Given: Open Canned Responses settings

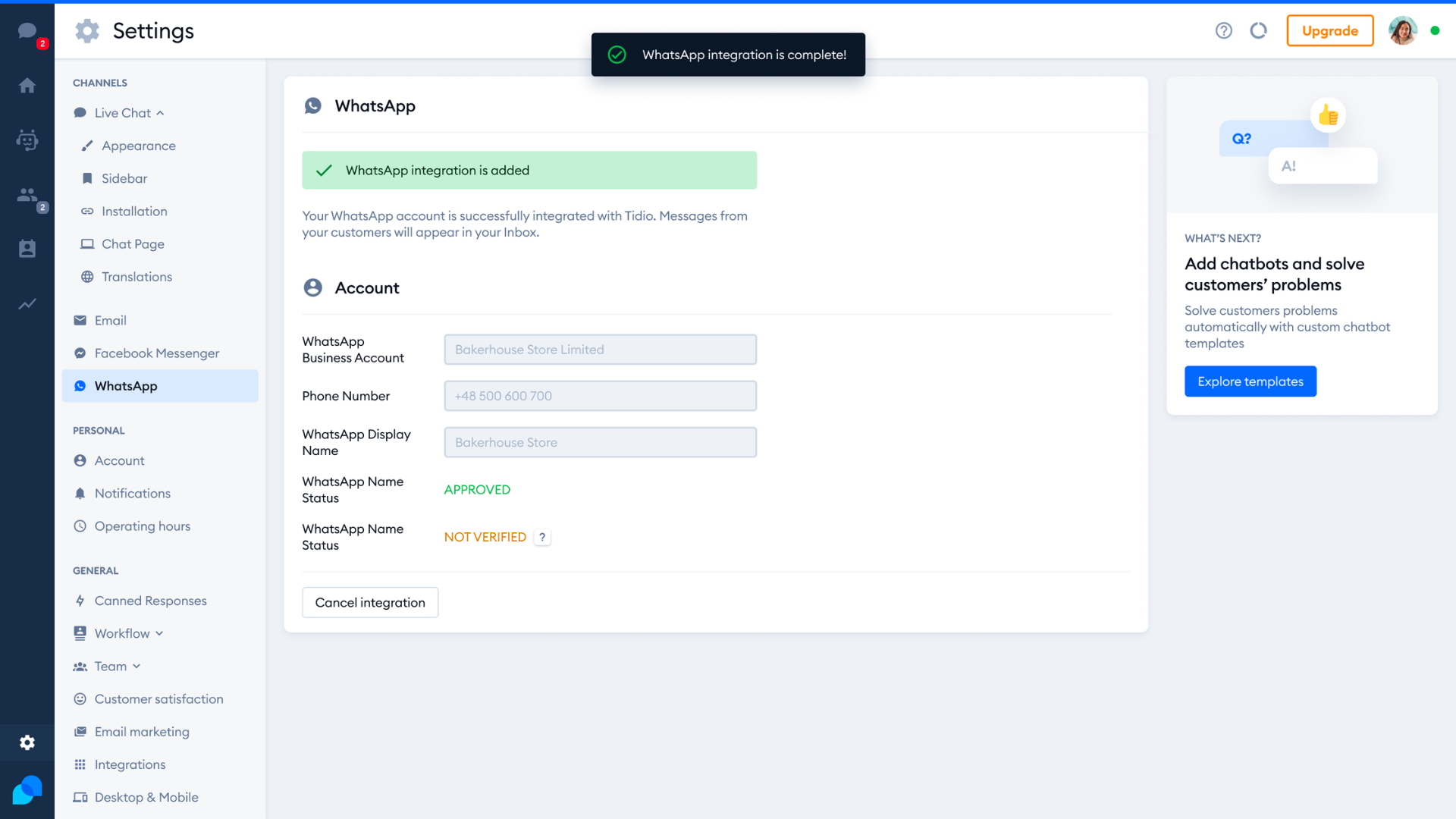Looking at the screenshot, I should (x=150, y=601).
